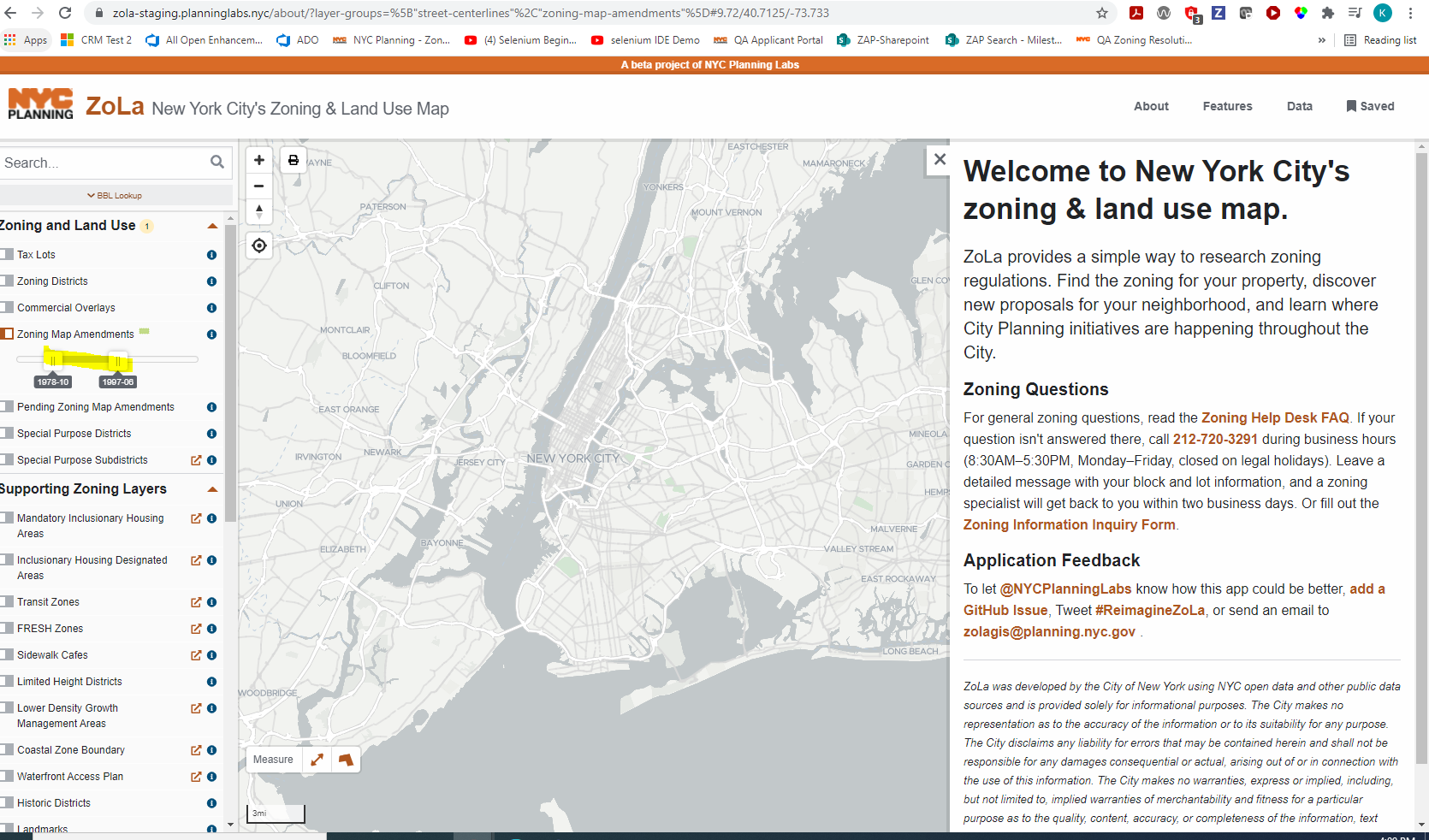The height and width of the screenshot is (840, 1429).
Task: Open the search magnifier icon
Action: click(x=217, y=162)
